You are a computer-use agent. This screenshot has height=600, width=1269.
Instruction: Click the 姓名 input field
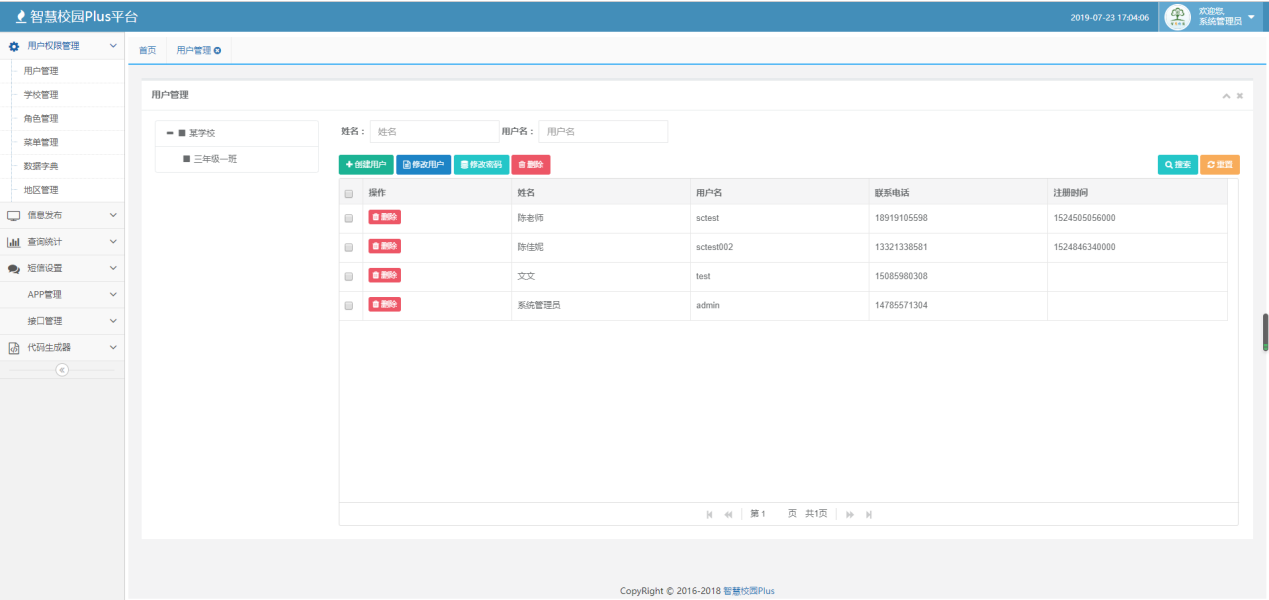(434, 132)
